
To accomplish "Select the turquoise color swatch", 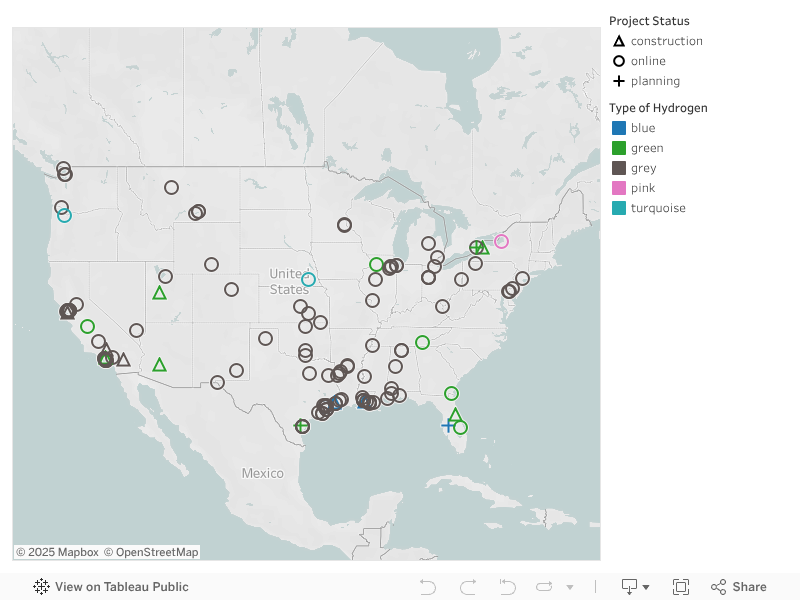I will pos(619,208).
